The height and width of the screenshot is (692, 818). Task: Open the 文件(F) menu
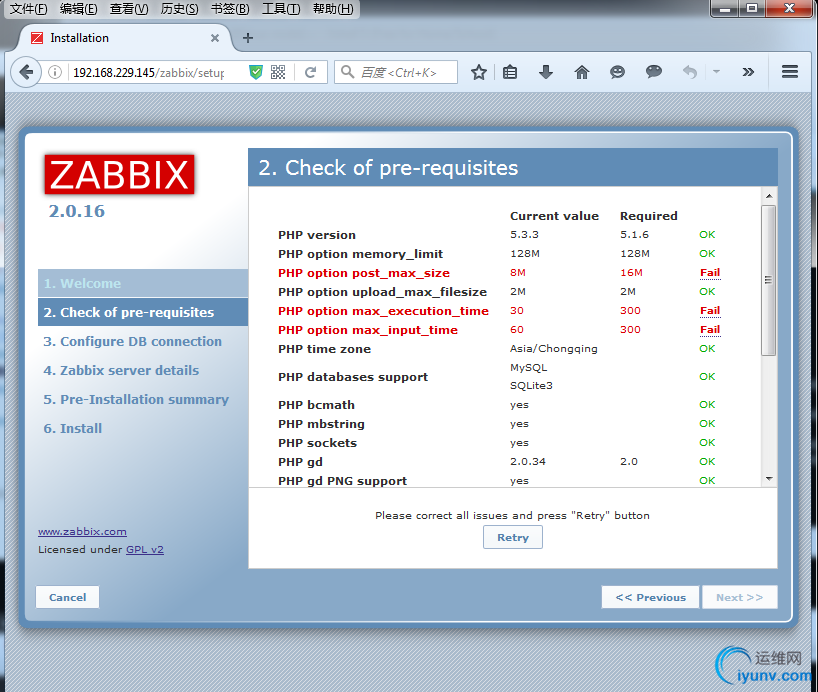pos(29,9)
